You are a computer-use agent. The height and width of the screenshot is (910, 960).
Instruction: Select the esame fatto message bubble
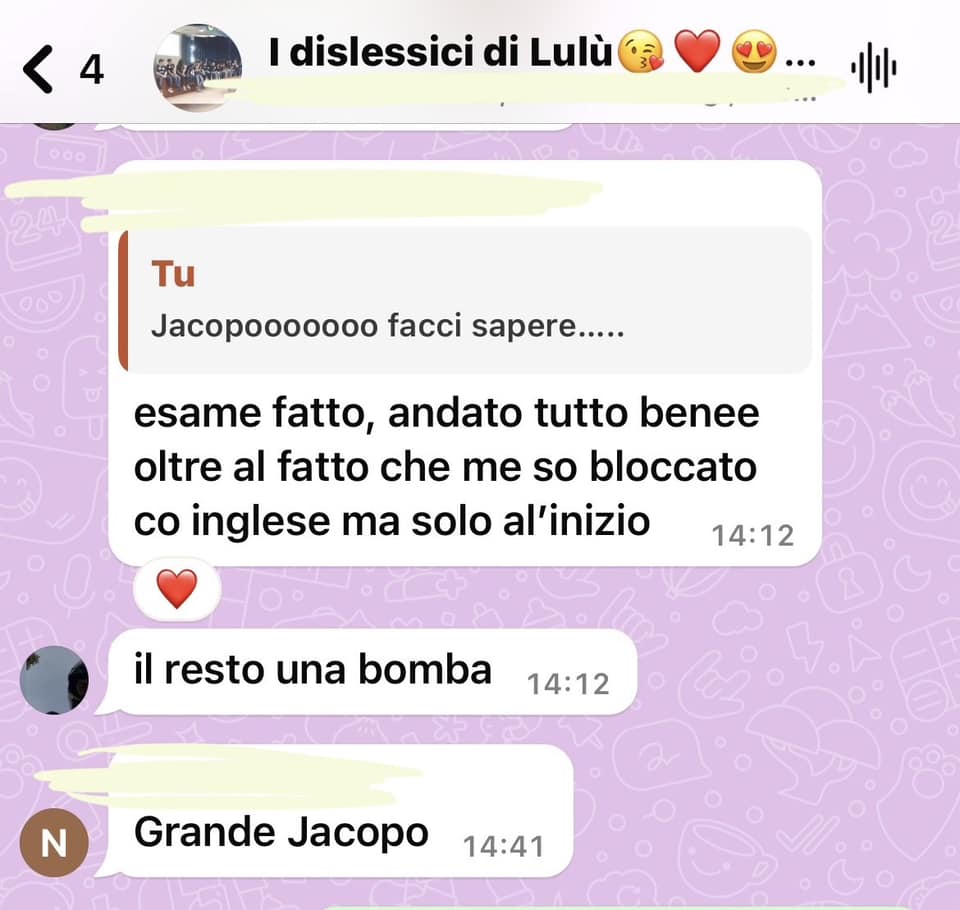coord(465,363)
